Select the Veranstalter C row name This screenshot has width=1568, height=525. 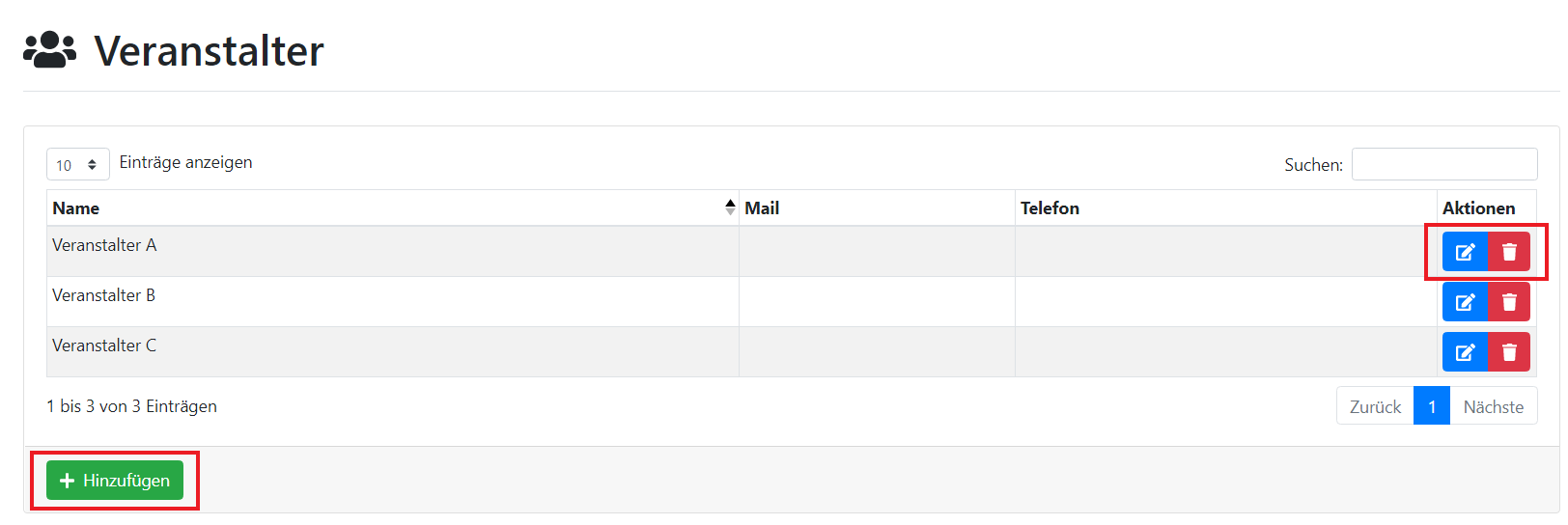click(x=104, y=345)
